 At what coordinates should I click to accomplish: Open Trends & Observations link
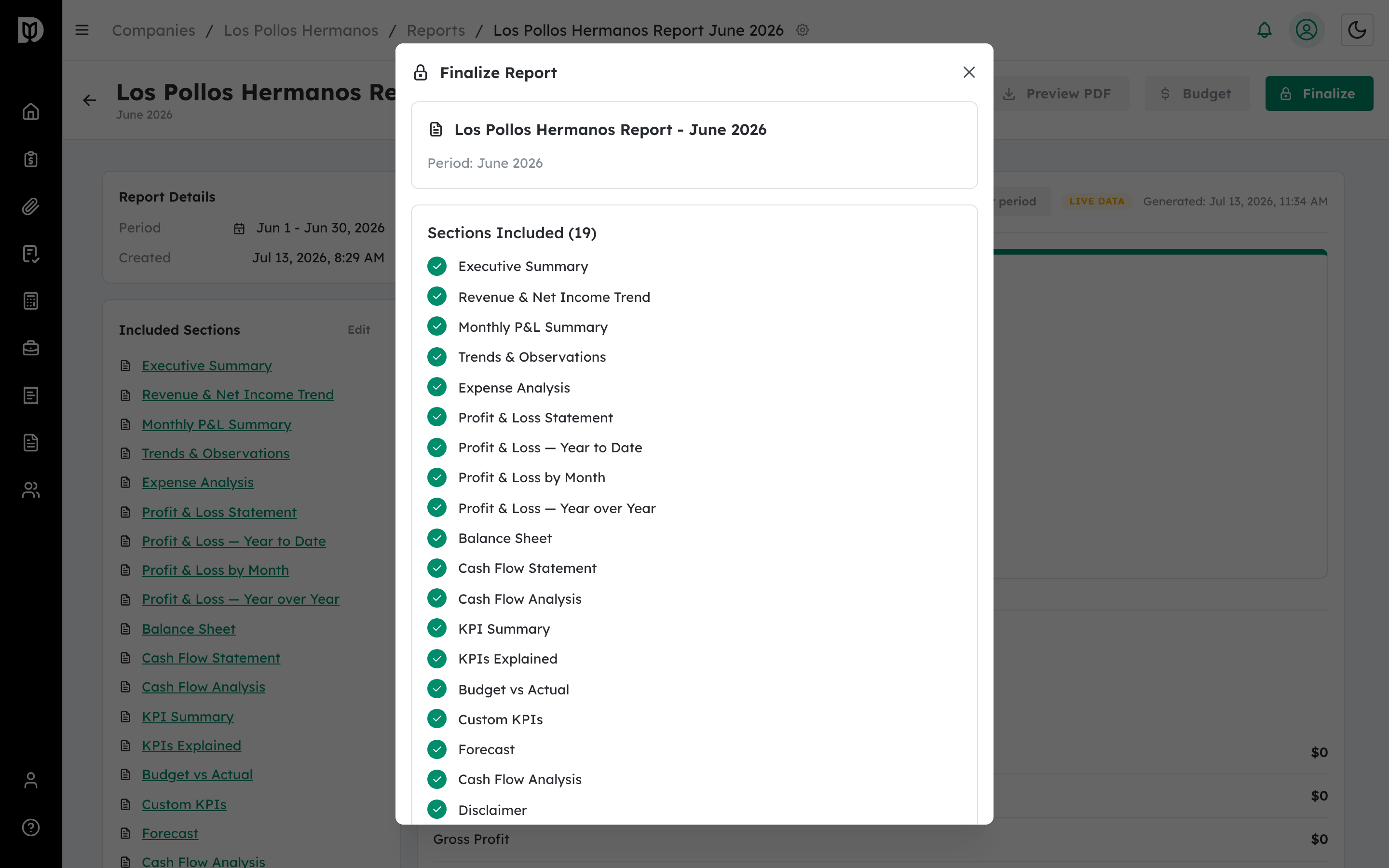tap(215, 453)
